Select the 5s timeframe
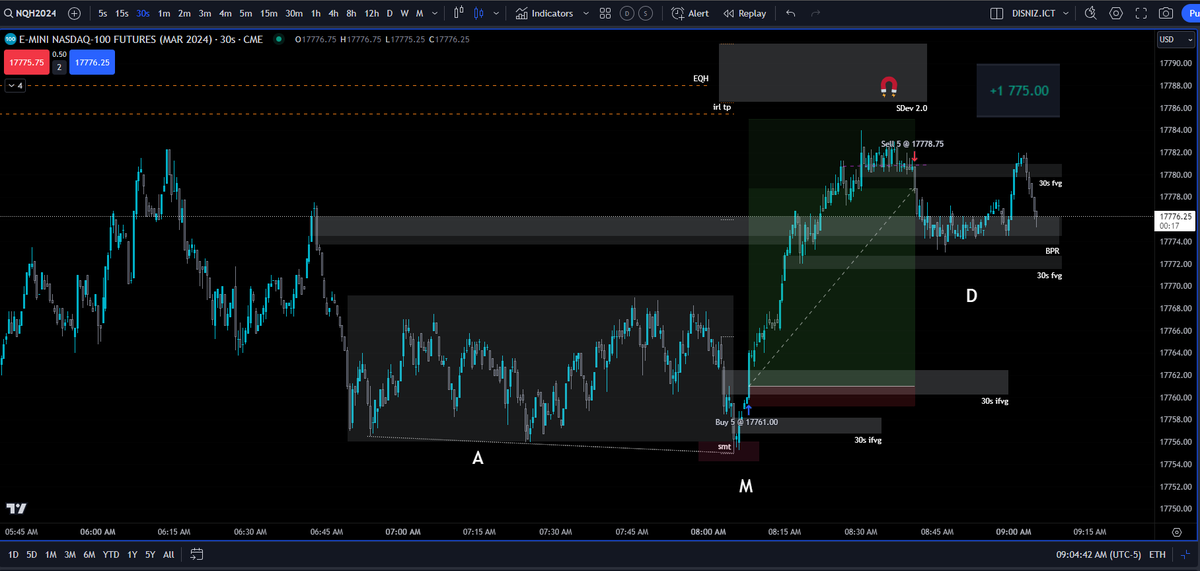Screen dimensions: 1200x571 tap(102, 13)
